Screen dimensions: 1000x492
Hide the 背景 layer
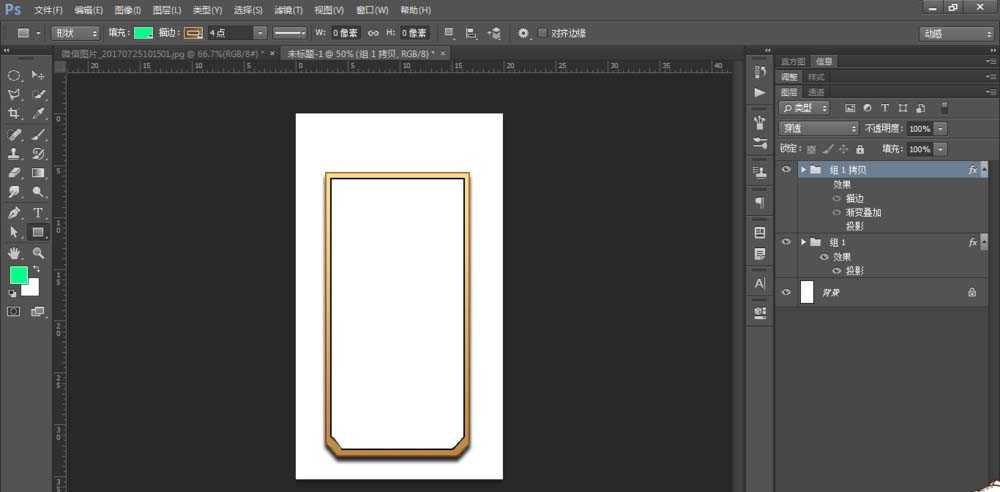point(786,292)
